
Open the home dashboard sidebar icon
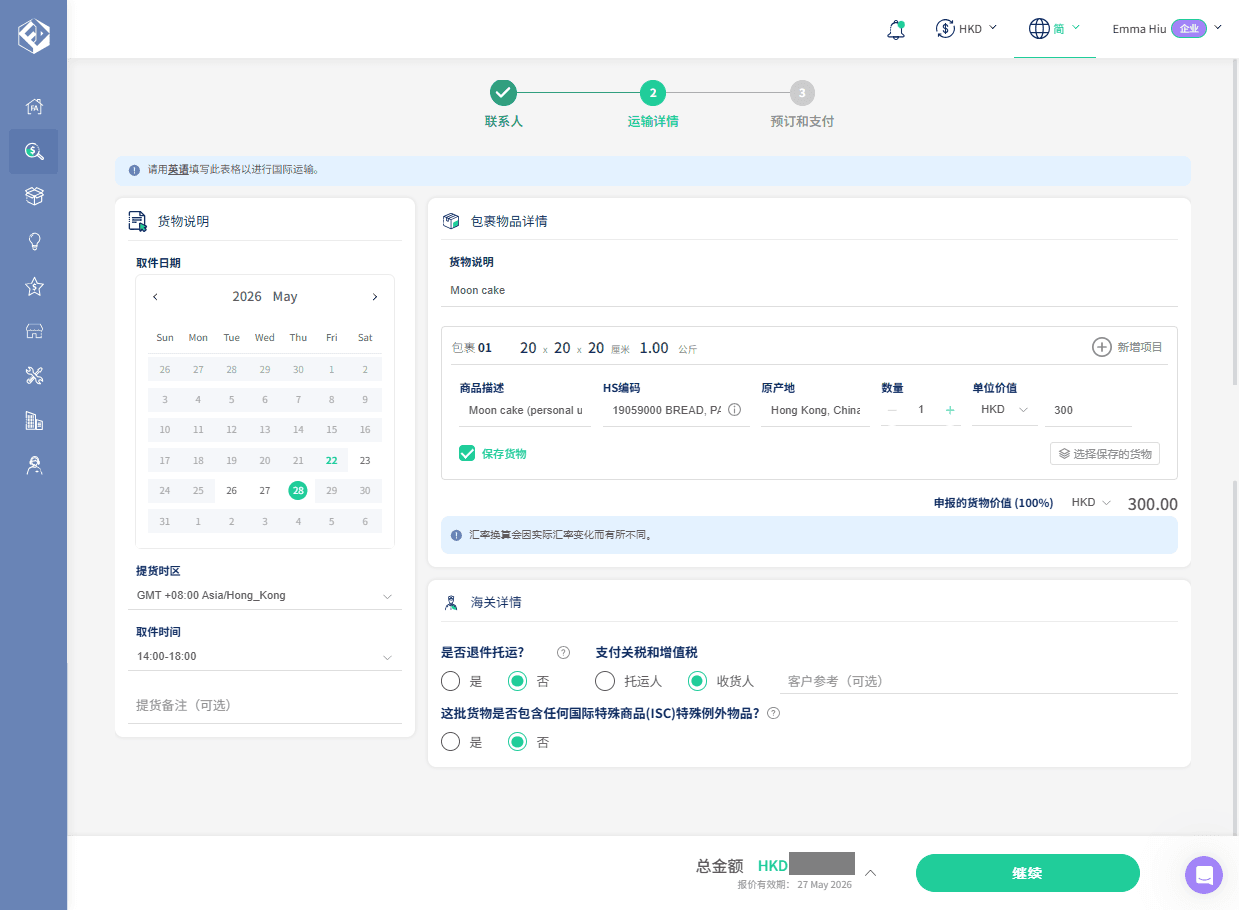point(34,107)
